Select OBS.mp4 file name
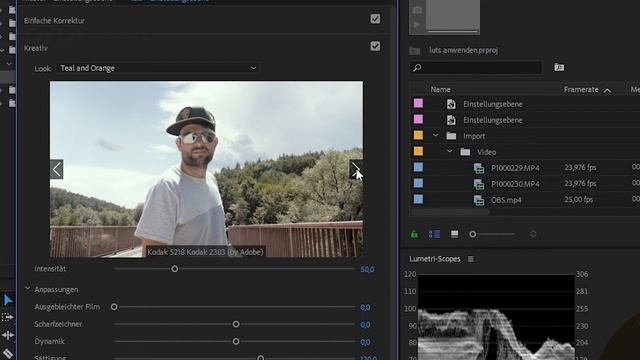640x360 pixels. [x=506, y=200]
